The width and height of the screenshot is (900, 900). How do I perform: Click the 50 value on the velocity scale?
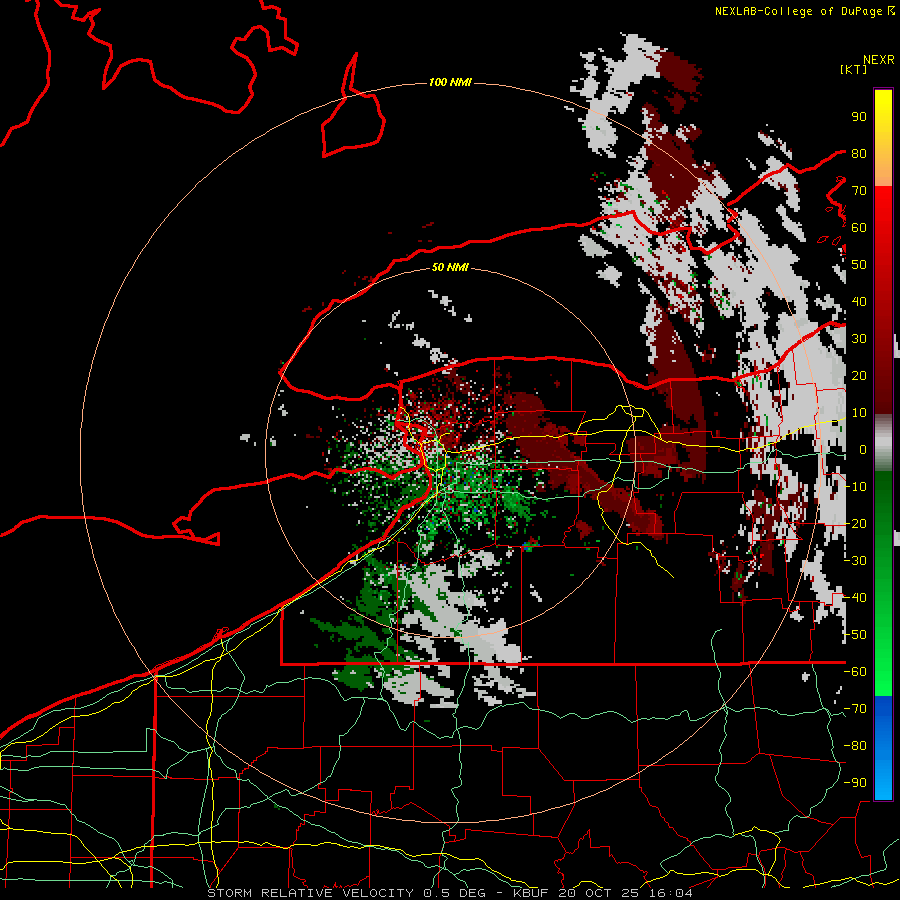pos(859,264)
